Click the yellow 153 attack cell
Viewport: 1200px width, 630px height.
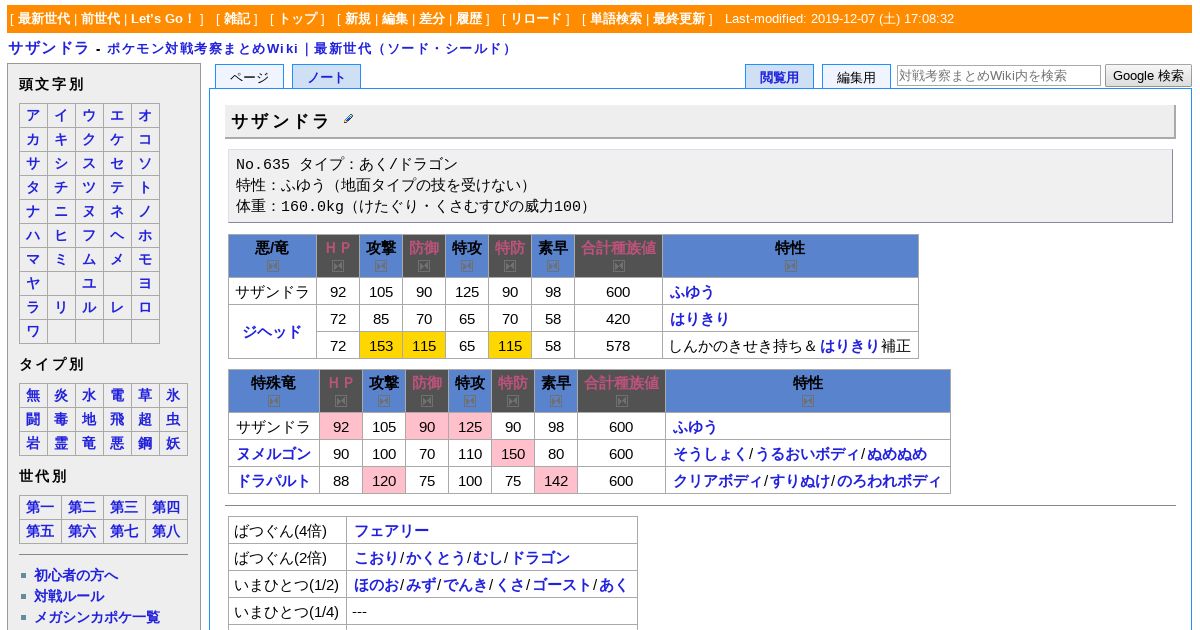[x=381, y=345]
